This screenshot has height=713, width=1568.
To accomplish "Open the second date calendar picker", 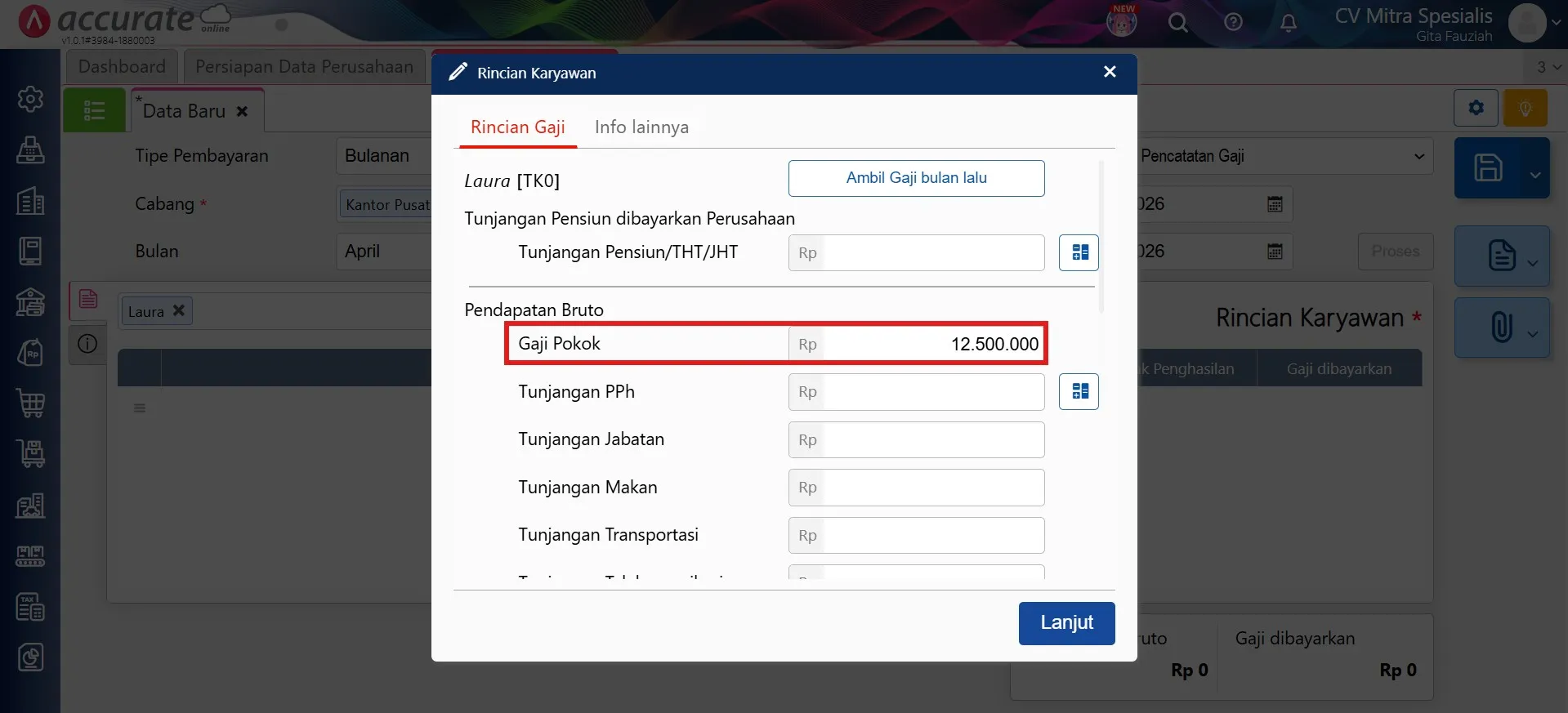I will click(1275, 252).
